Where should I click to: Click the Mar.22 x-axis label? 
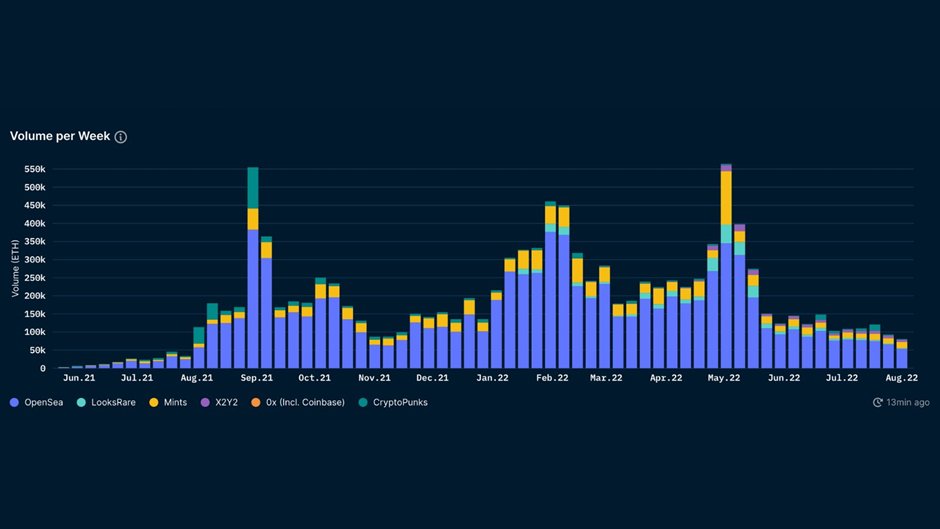[606, 378]
